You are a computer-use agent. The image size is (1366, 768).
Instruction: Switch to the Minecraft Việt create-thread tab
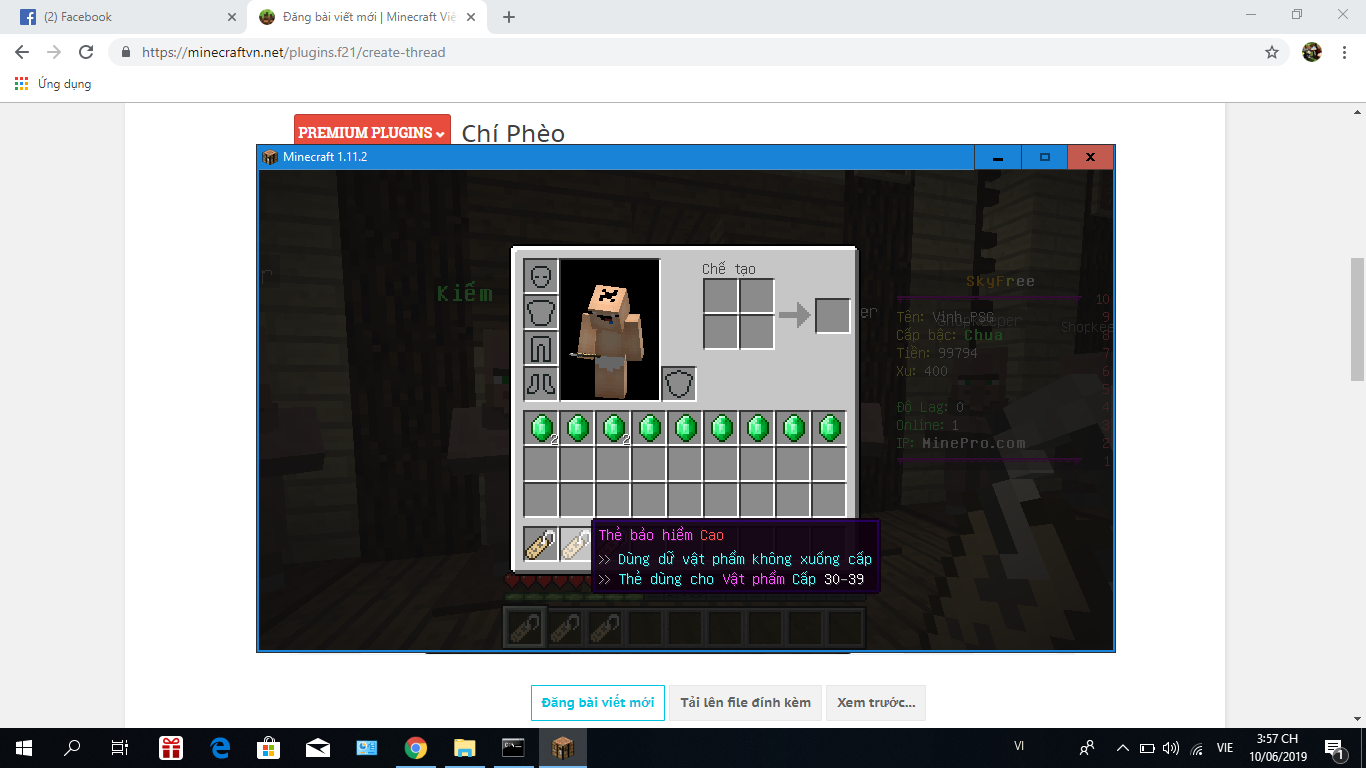click(368, 17)
